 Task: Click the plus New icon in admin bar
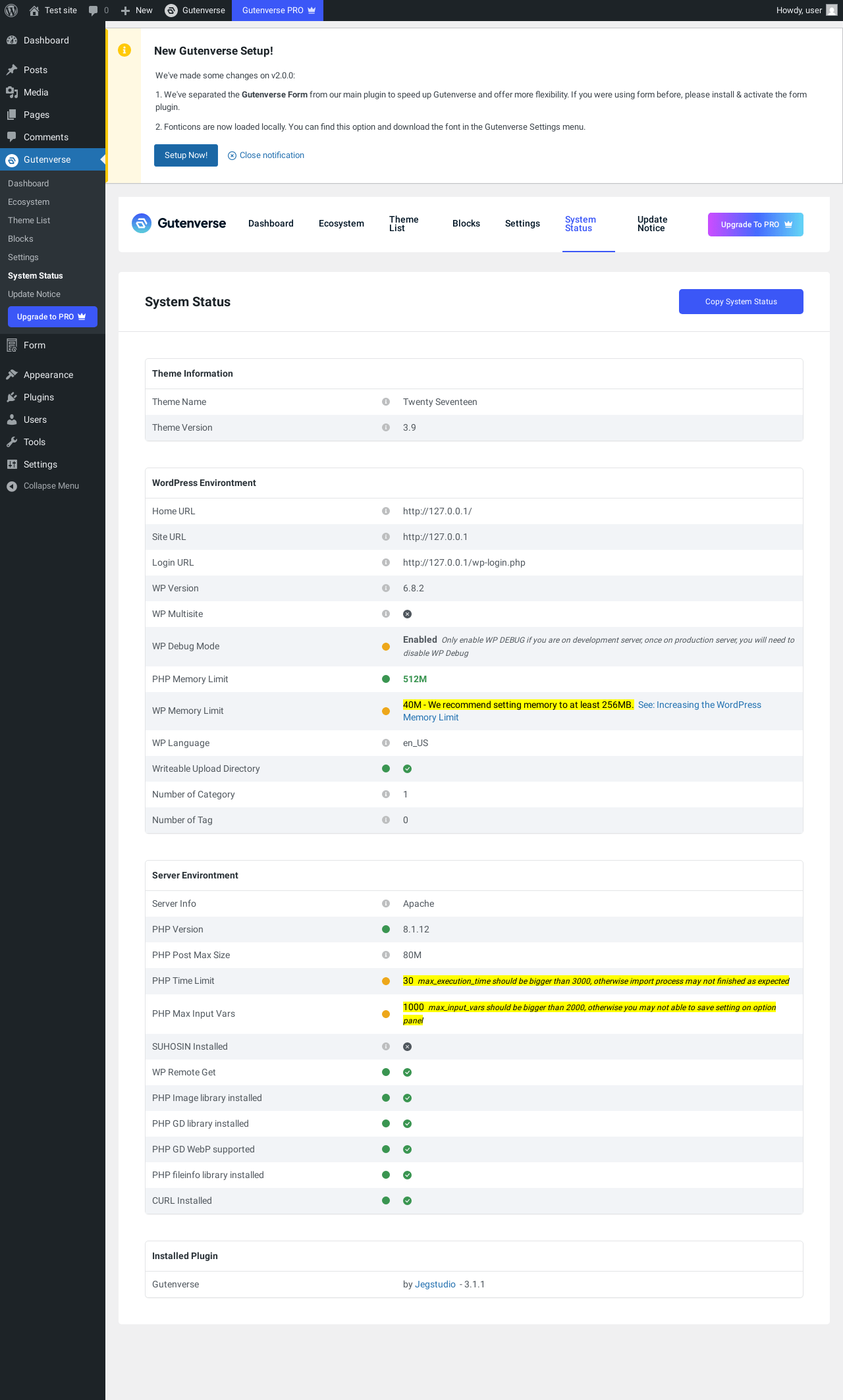[125, 11]
